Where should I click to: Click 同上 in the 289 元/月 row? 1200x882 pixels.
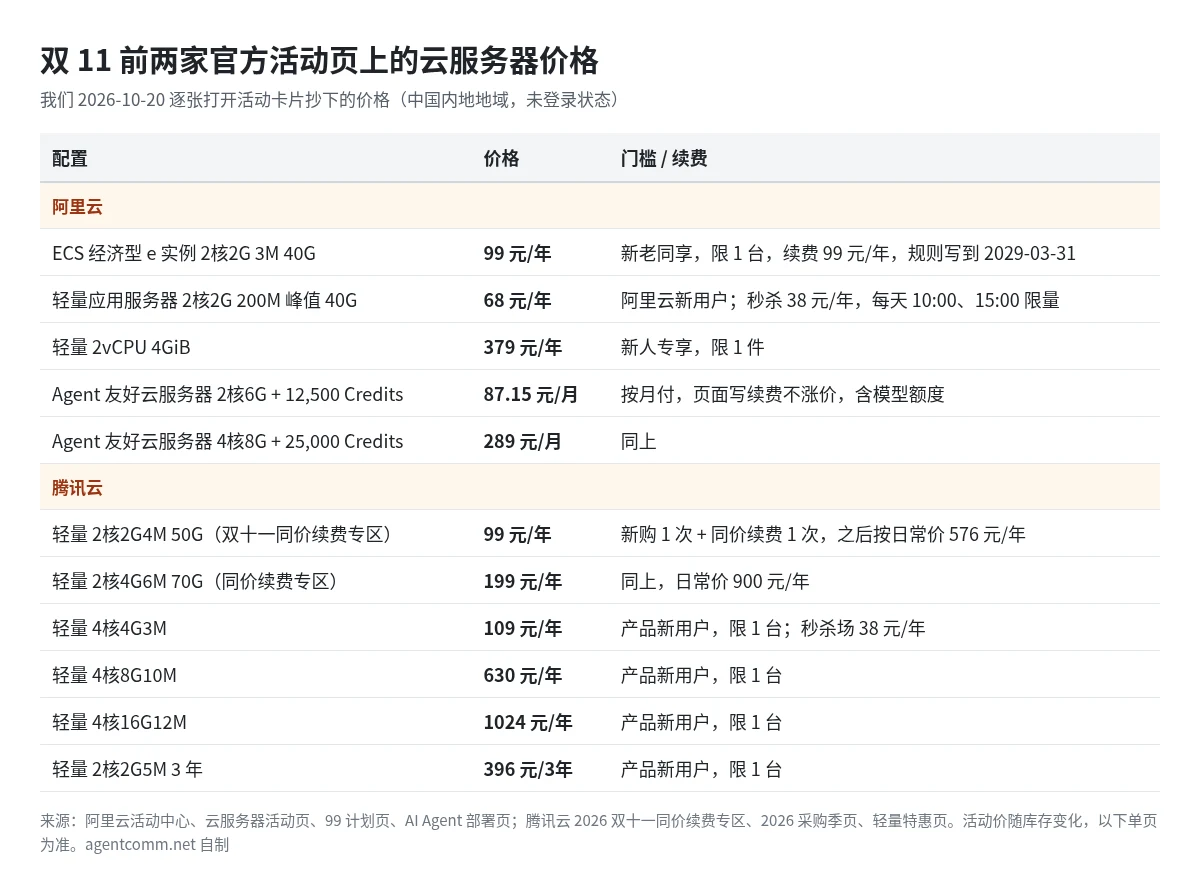tap(639, 441)
